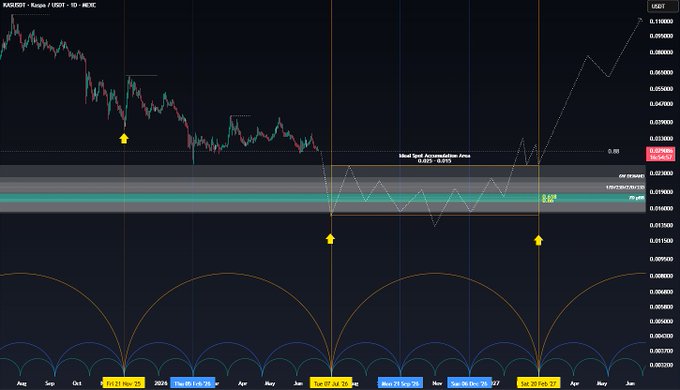The image size is (680, 390).
Task: Click the 0.011500 price axis label
Action: tap(661, 240)
